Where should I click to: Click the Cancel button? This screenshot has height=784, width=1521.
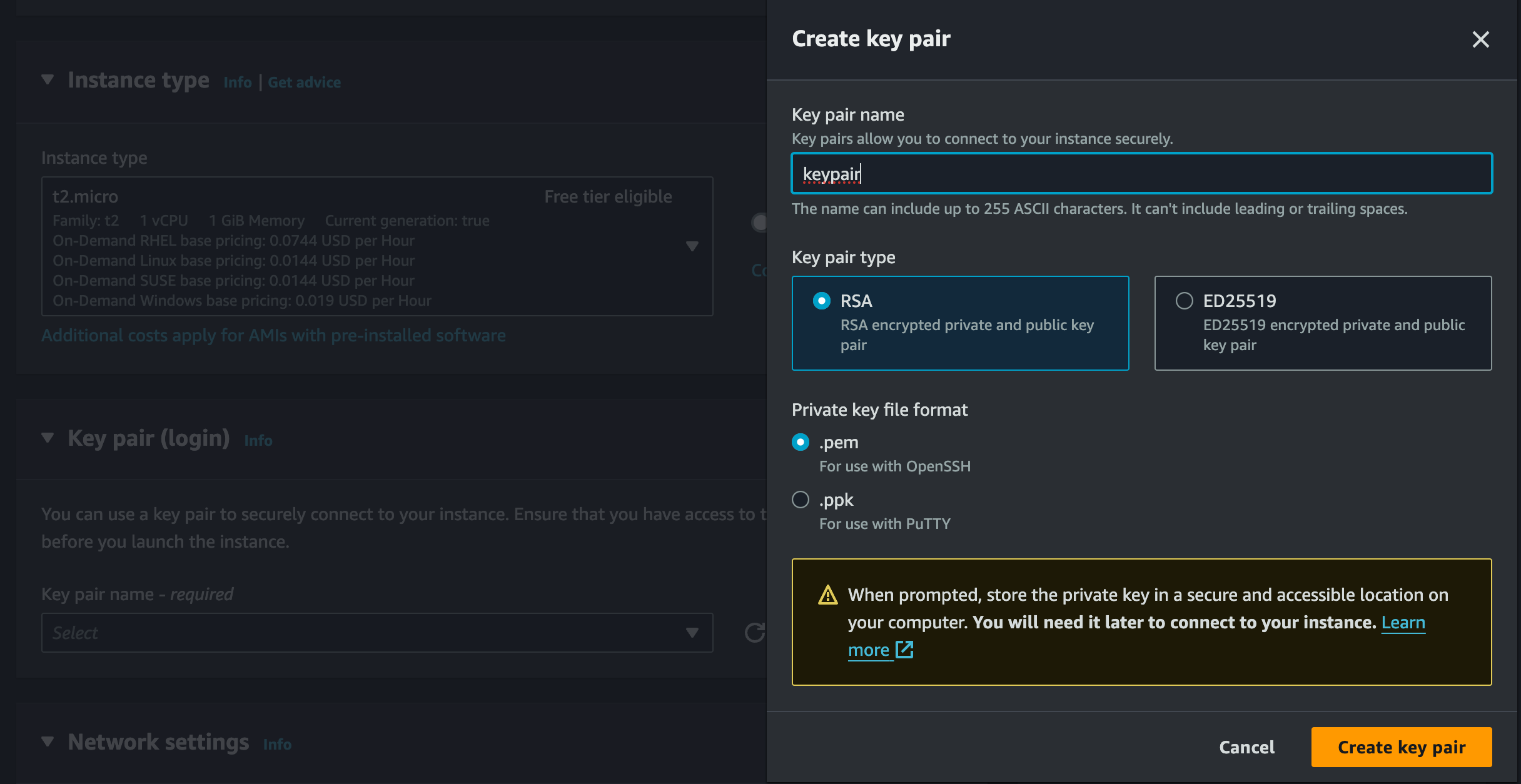(x=1246, y=747)
